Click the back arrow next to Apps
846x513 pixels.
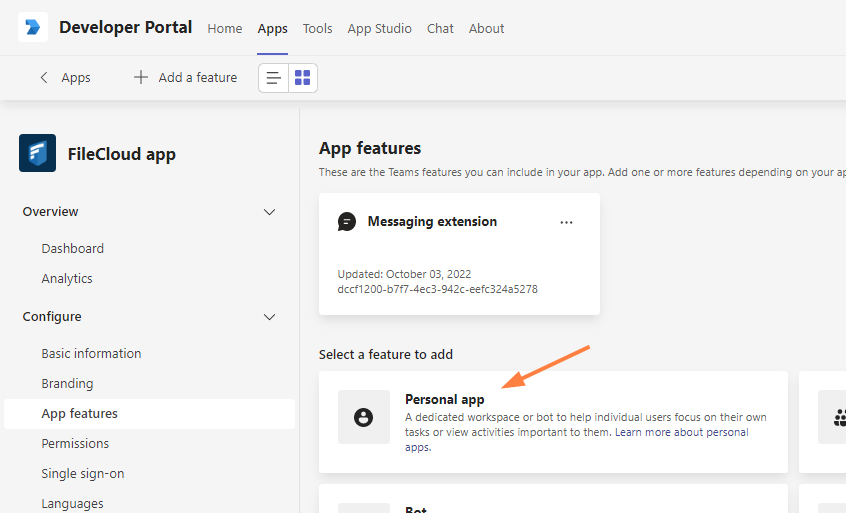point(43,78)
